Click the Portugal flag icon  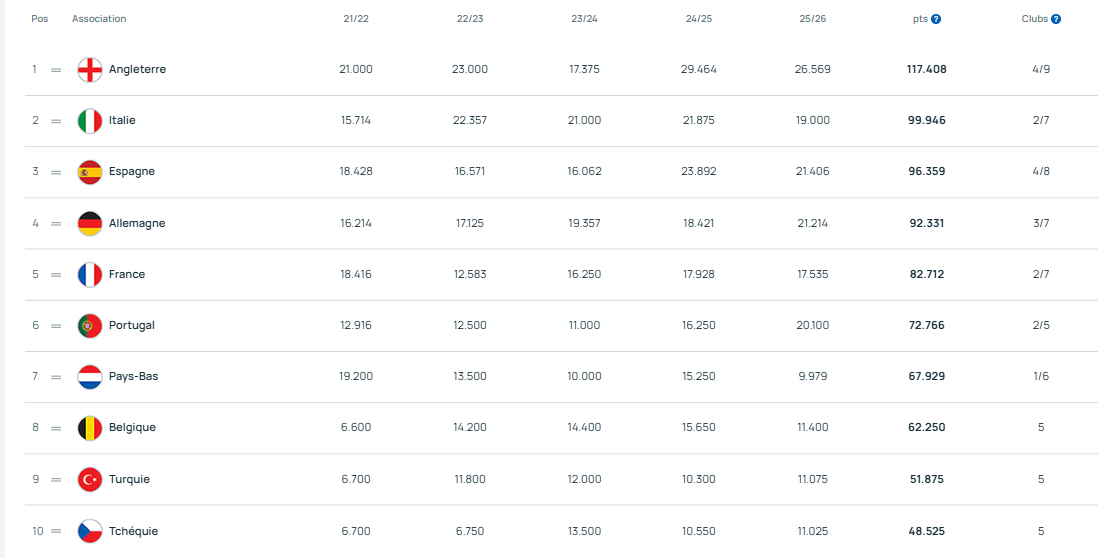[90, 325]
